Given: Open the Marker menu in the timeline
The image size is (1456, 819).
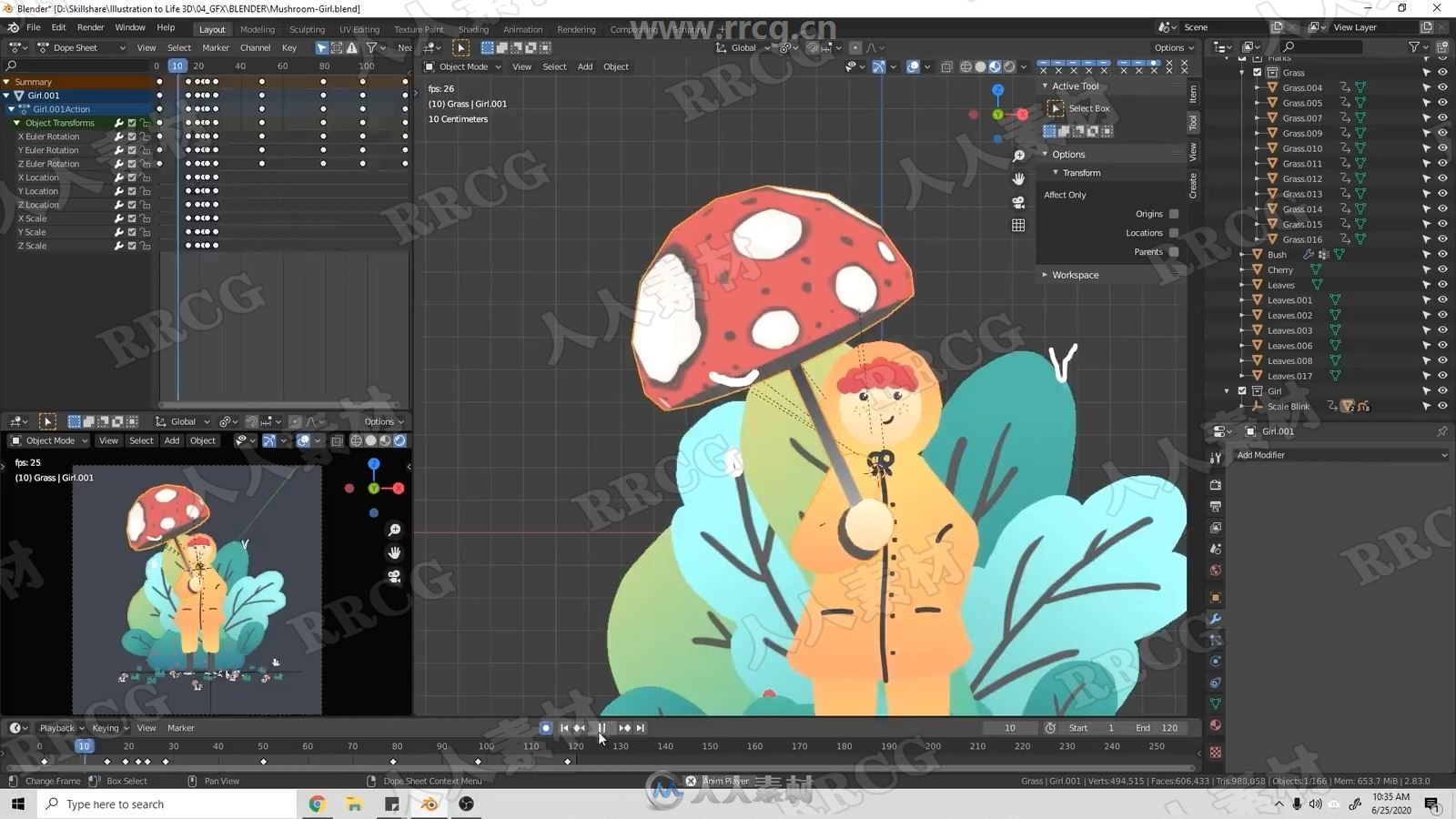Looking at the screenshot, I should [x=181, y=728].
